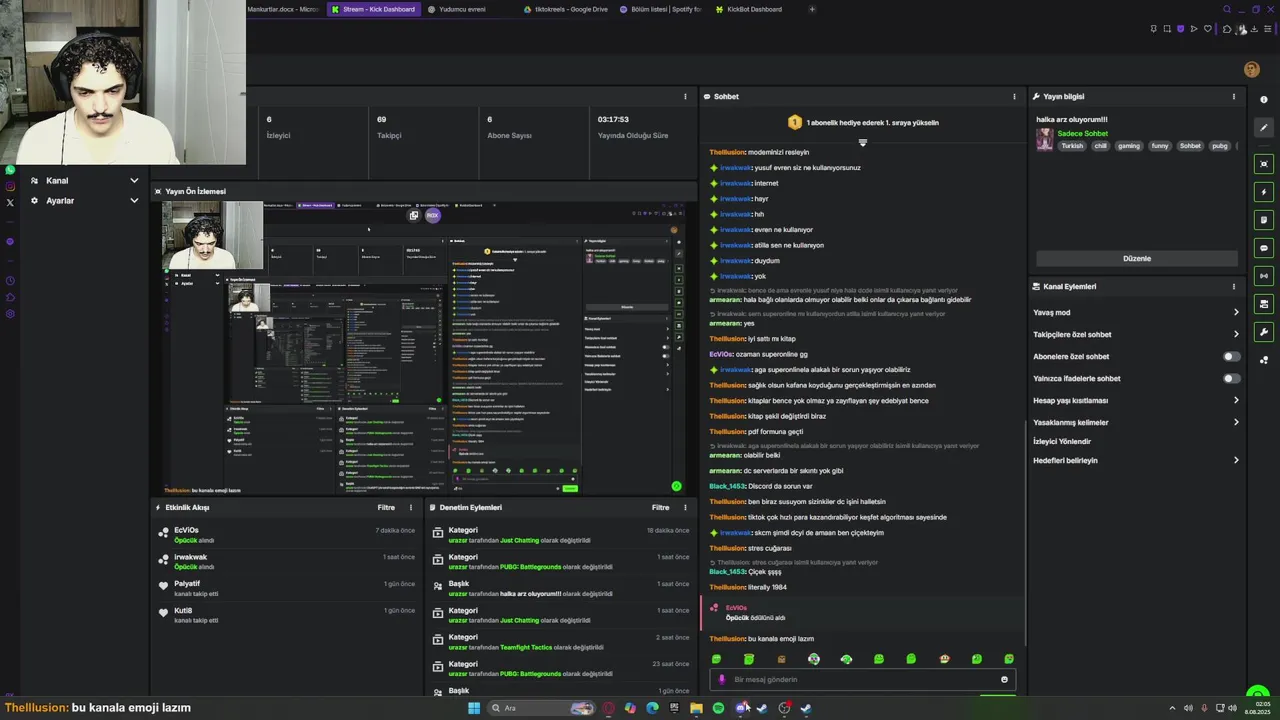The image size is (1280, 720).
Task: Click the message input field
Action: click(862, 680)
